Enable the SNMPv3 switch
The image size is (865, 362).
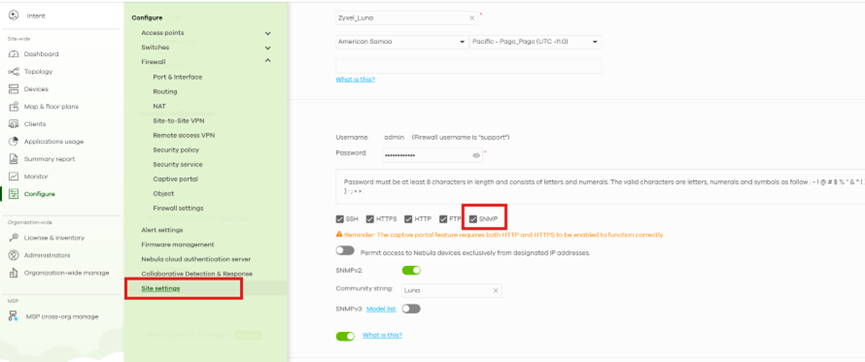click(x=411, y=309)
